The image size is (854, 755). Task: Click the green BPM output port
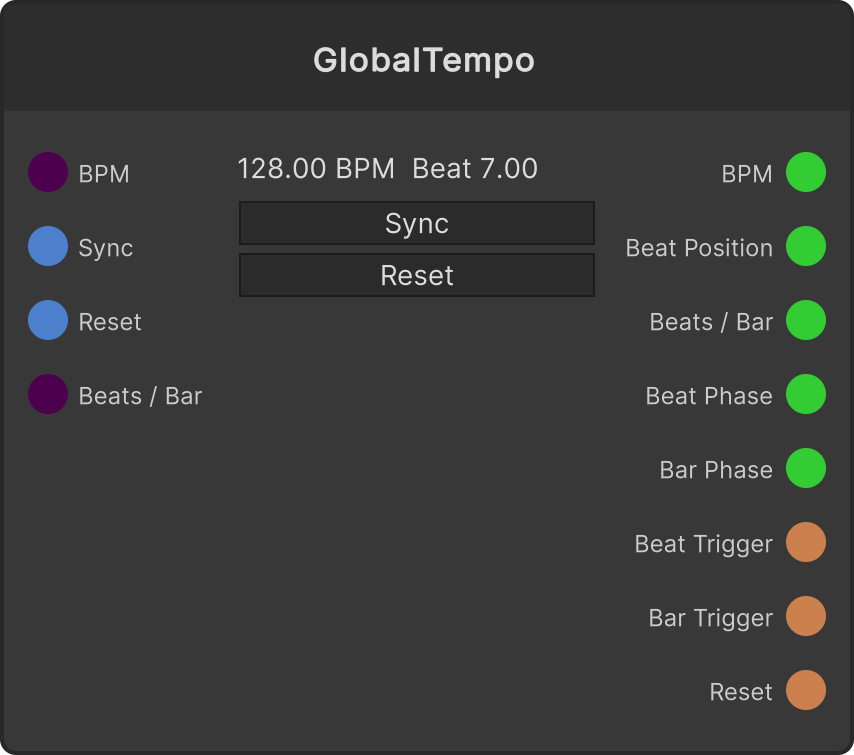pos(806,172)
